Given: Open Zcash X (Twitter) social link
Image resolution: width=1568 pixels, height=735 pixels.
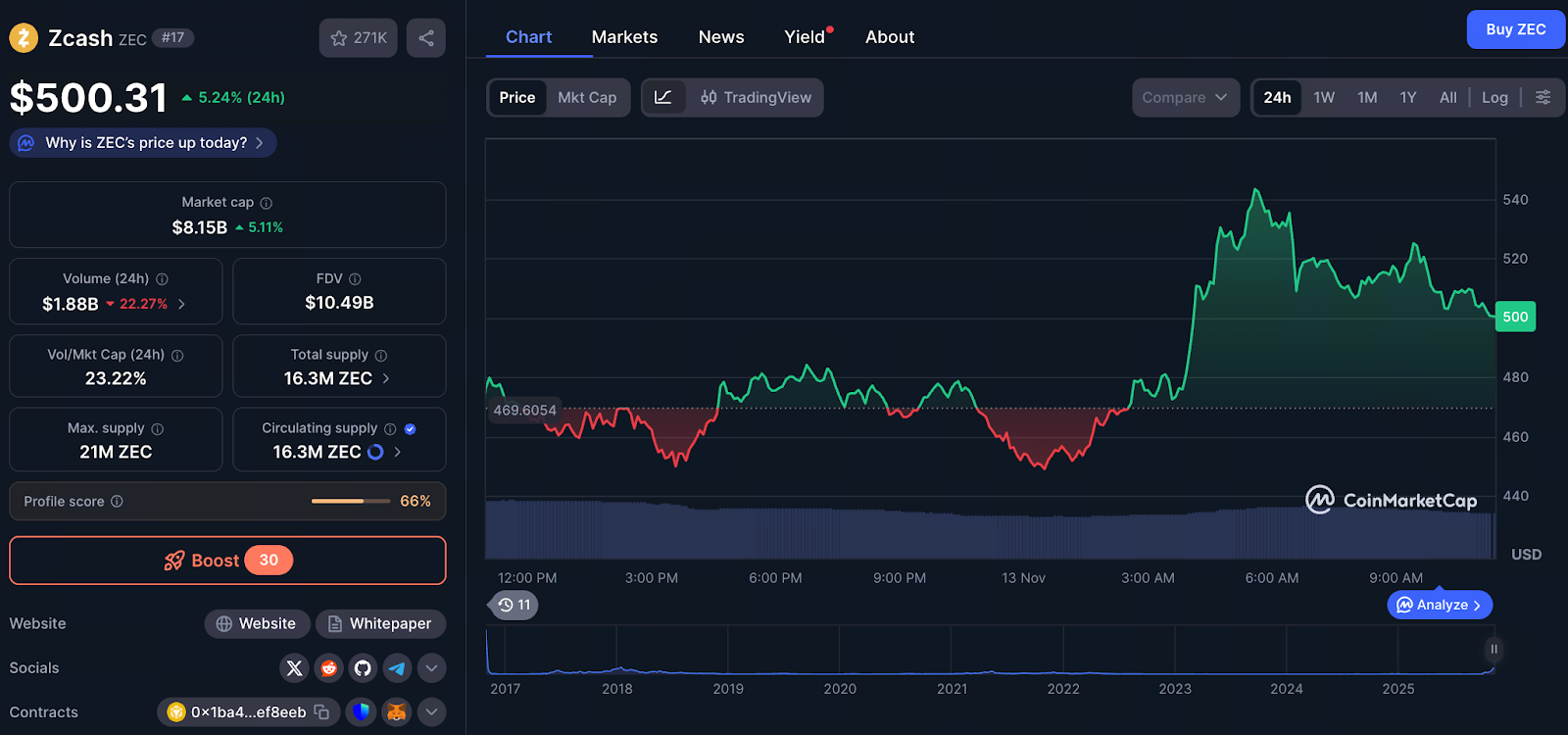Looking at the screenshot, I should point(294,668).
